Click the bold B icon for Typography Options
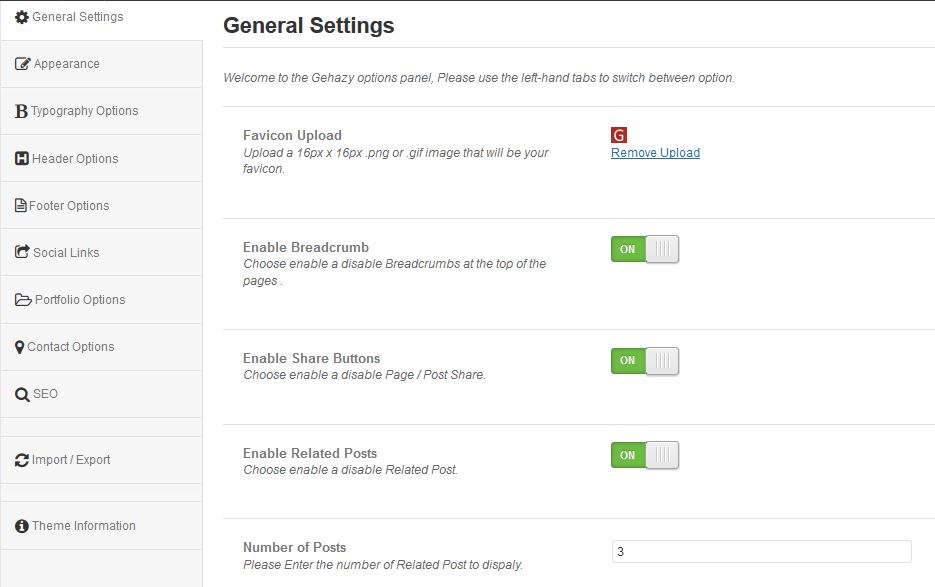Image resolution: width=935 pixels, height=587 pixels. tap(22, 110)
